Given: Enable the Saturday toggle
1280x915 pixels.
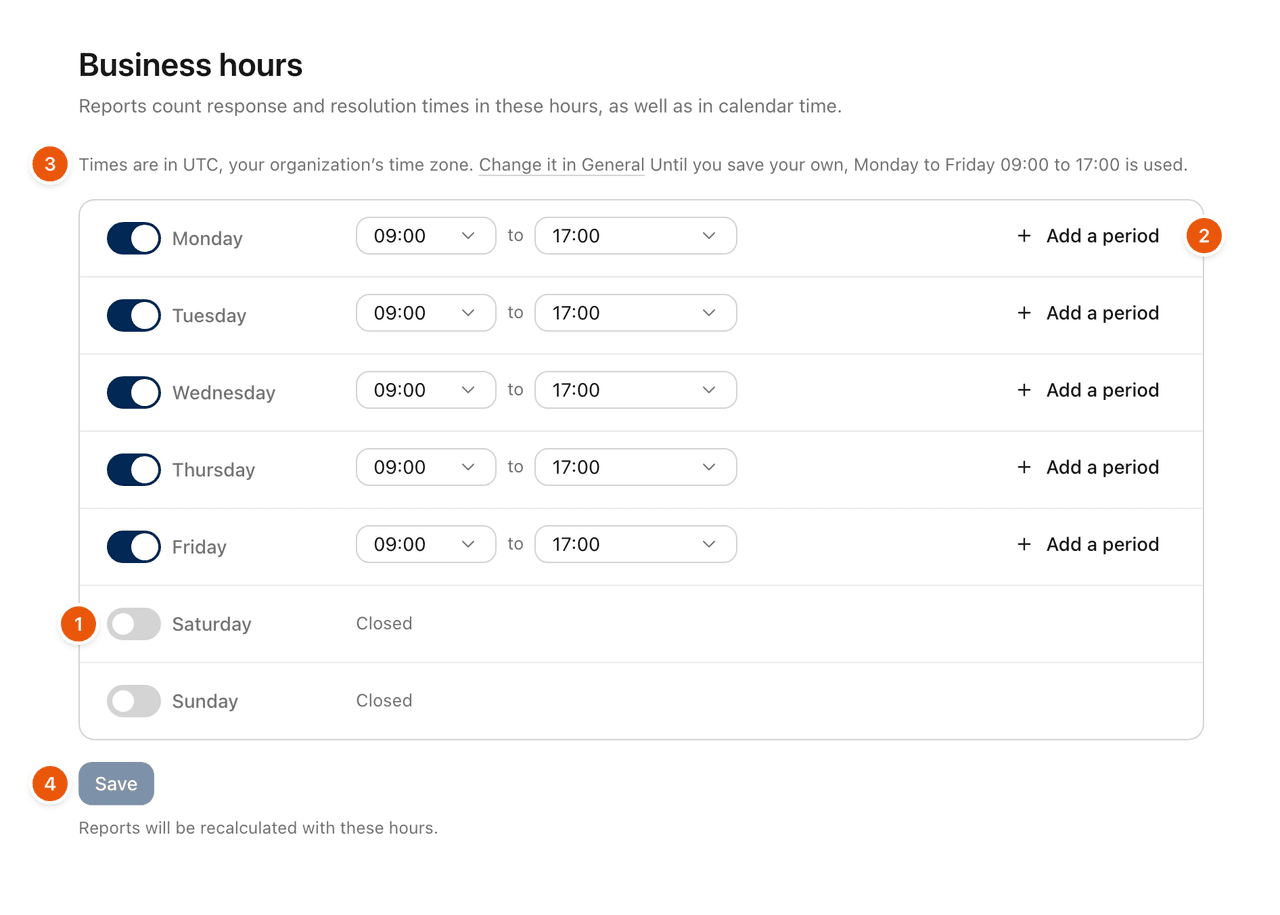Looking at the screenshot, I should coord(134,623).
